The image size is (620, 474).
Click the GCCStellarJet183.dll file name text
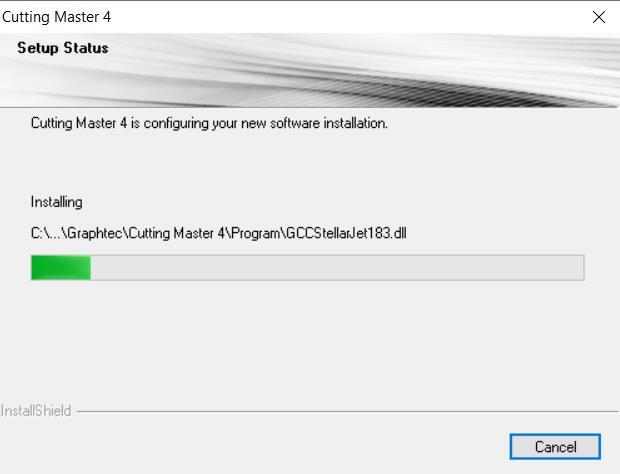[346, 233]
